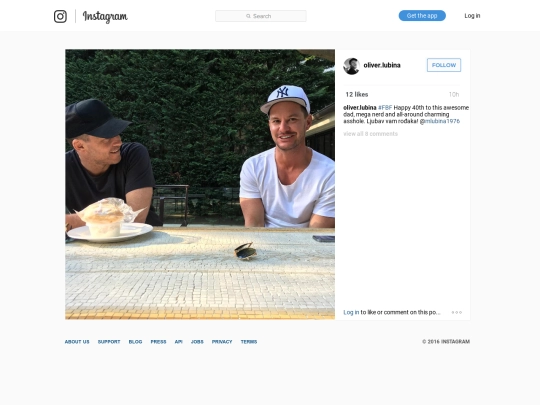Click the Get the app button
540x405 pixels.
coord(422,16)
